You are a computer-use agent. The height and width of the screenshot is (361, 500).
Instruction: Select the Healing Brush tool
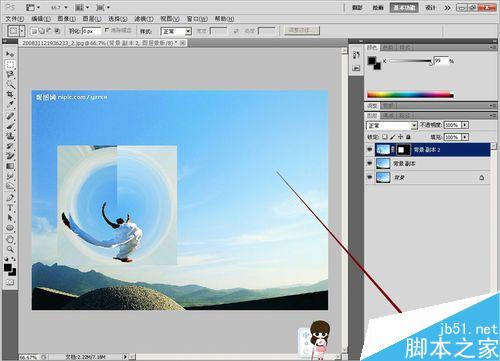[10, 116]
